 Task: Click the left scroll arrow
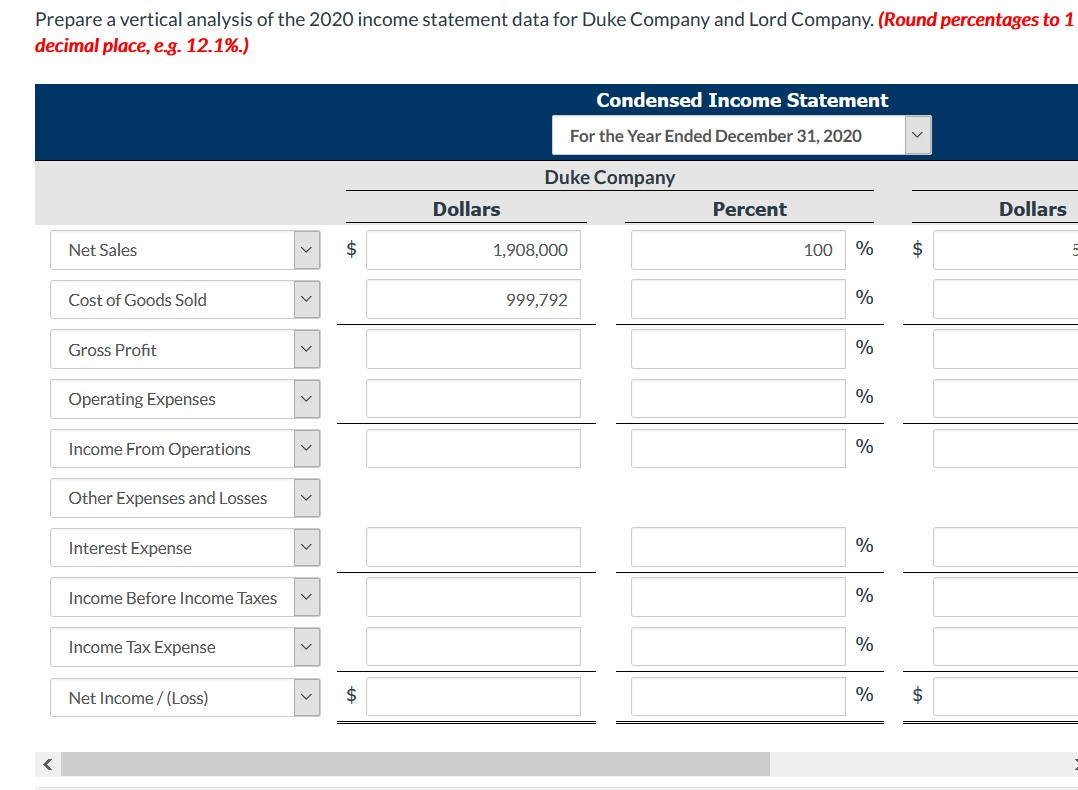tap(46, 763)
